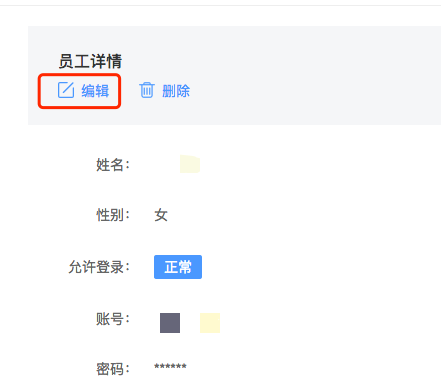Click the blue 正常 status tag
The width and height of the screenshot is (441, 385).
point(178,267)
